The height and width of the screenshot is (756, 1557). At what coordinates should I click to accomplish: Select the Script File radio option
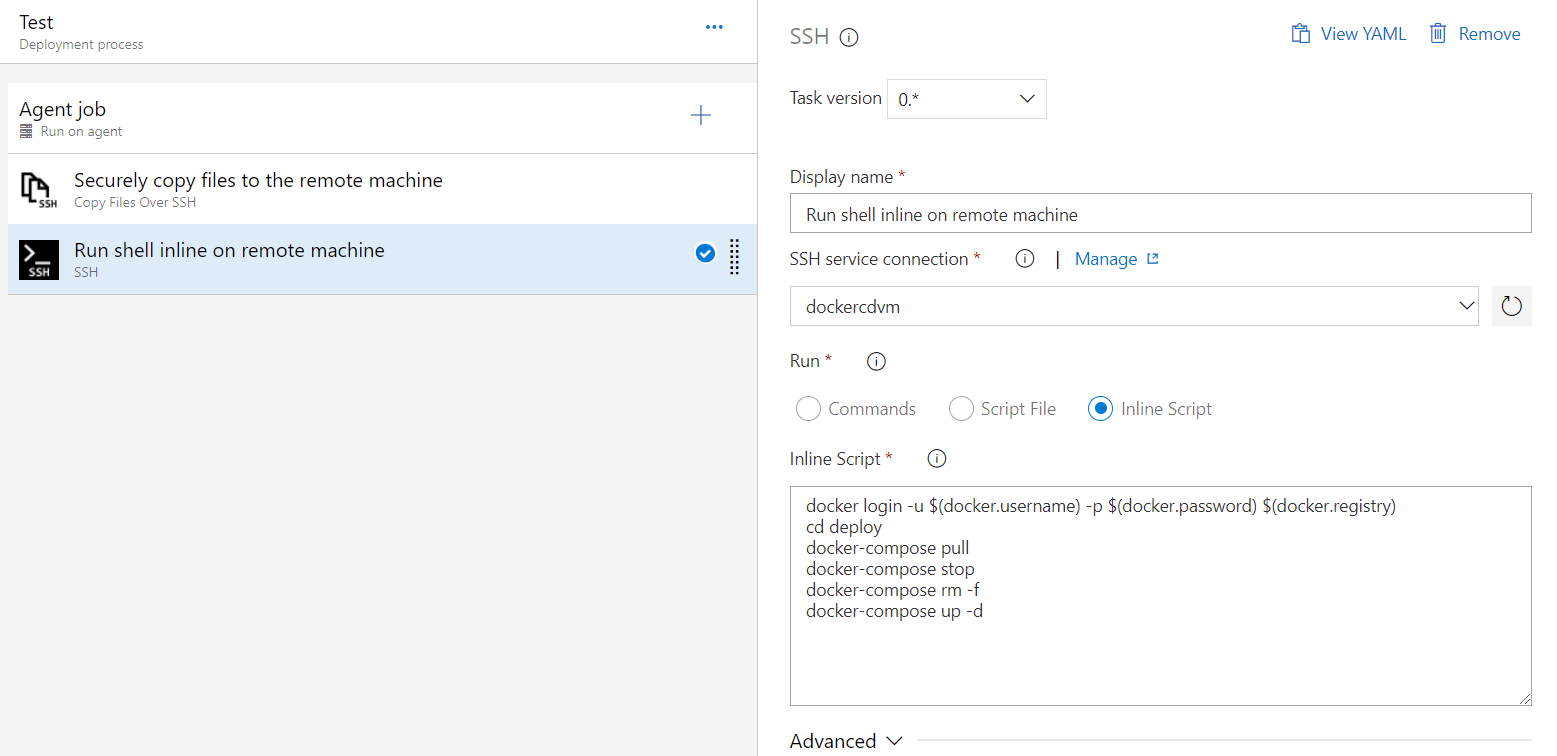[961, 409]
